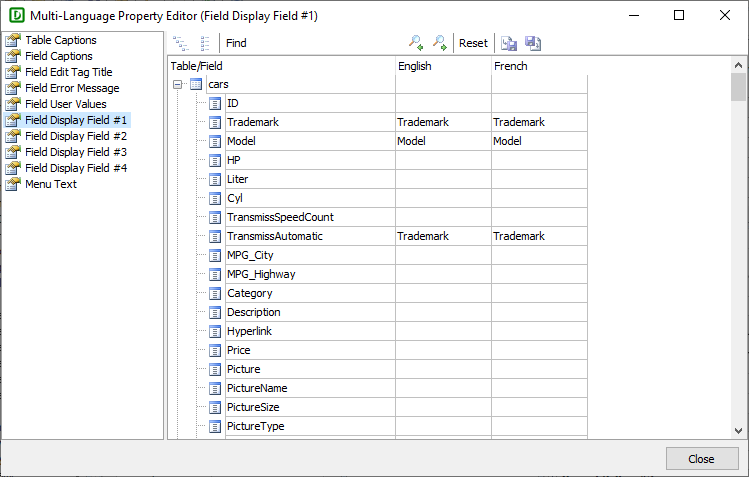
Task: Click the MPG_City field icon
Action: coord(215,255)
